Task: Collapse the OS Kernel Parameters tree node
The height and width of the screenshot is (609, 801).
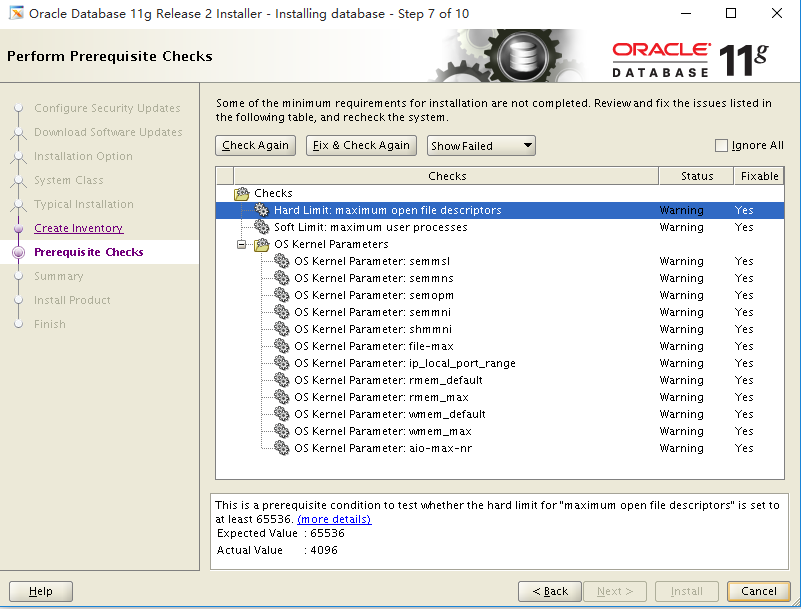Action: 241,244
